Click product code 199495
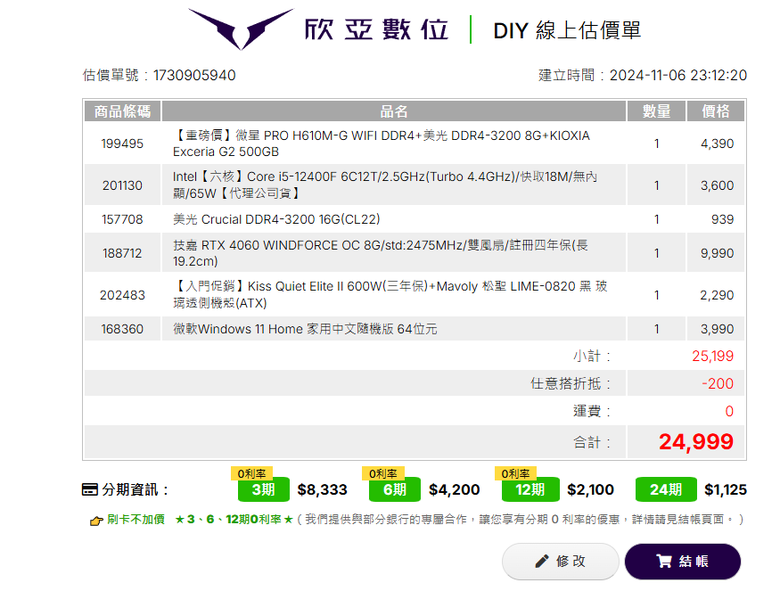Image resolution: width=780 pixels, height=591 pixels. [x=122, y=144]
